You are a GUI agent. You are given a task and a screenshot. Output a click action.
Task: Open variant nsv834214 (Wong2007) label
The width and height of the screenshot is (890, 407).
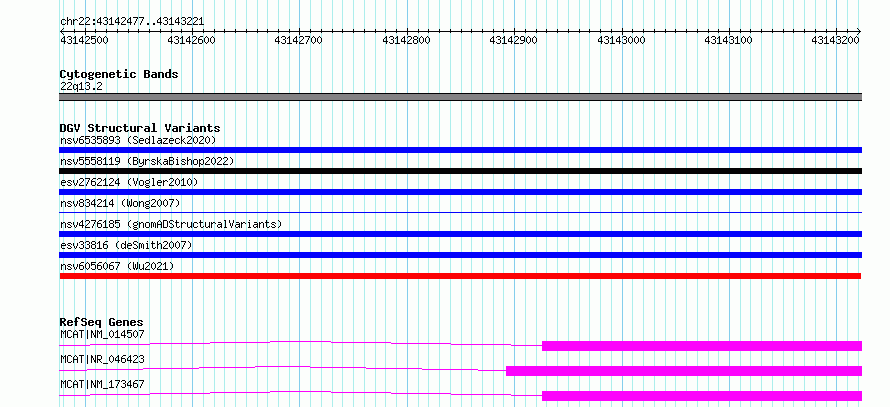120,203
